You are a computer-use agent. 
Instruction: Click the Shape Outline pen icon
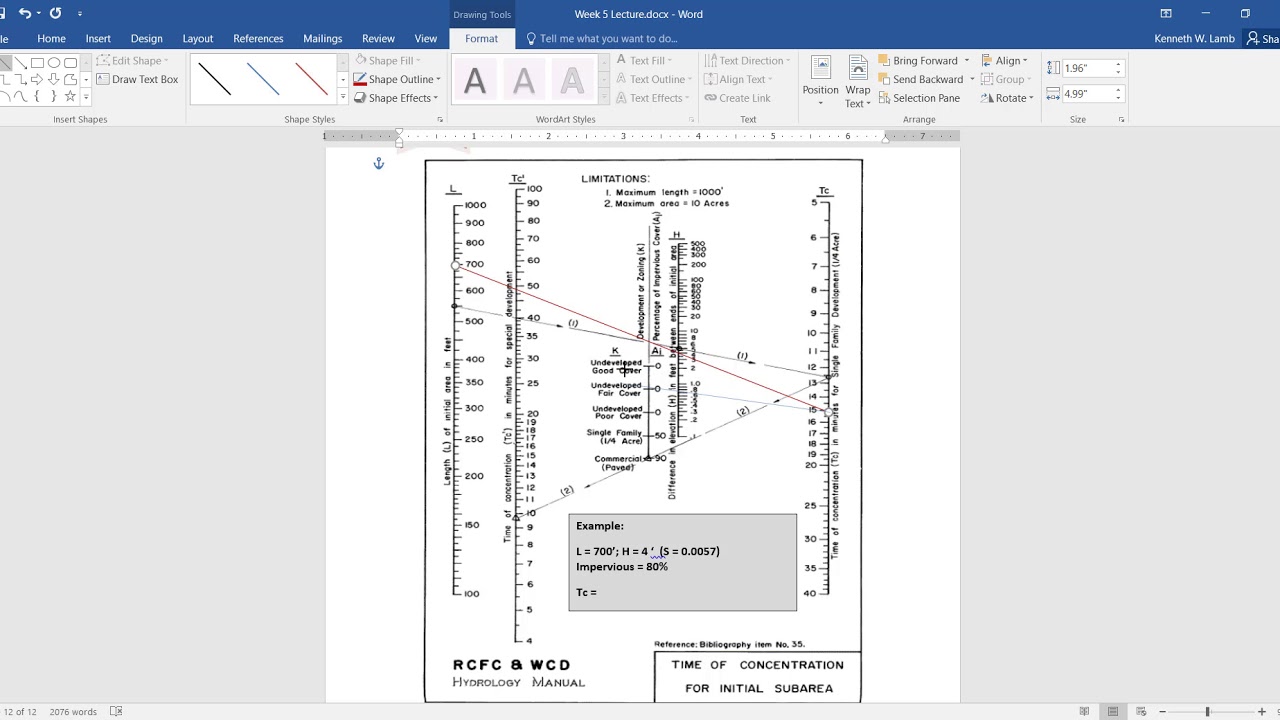pos(360,79)
